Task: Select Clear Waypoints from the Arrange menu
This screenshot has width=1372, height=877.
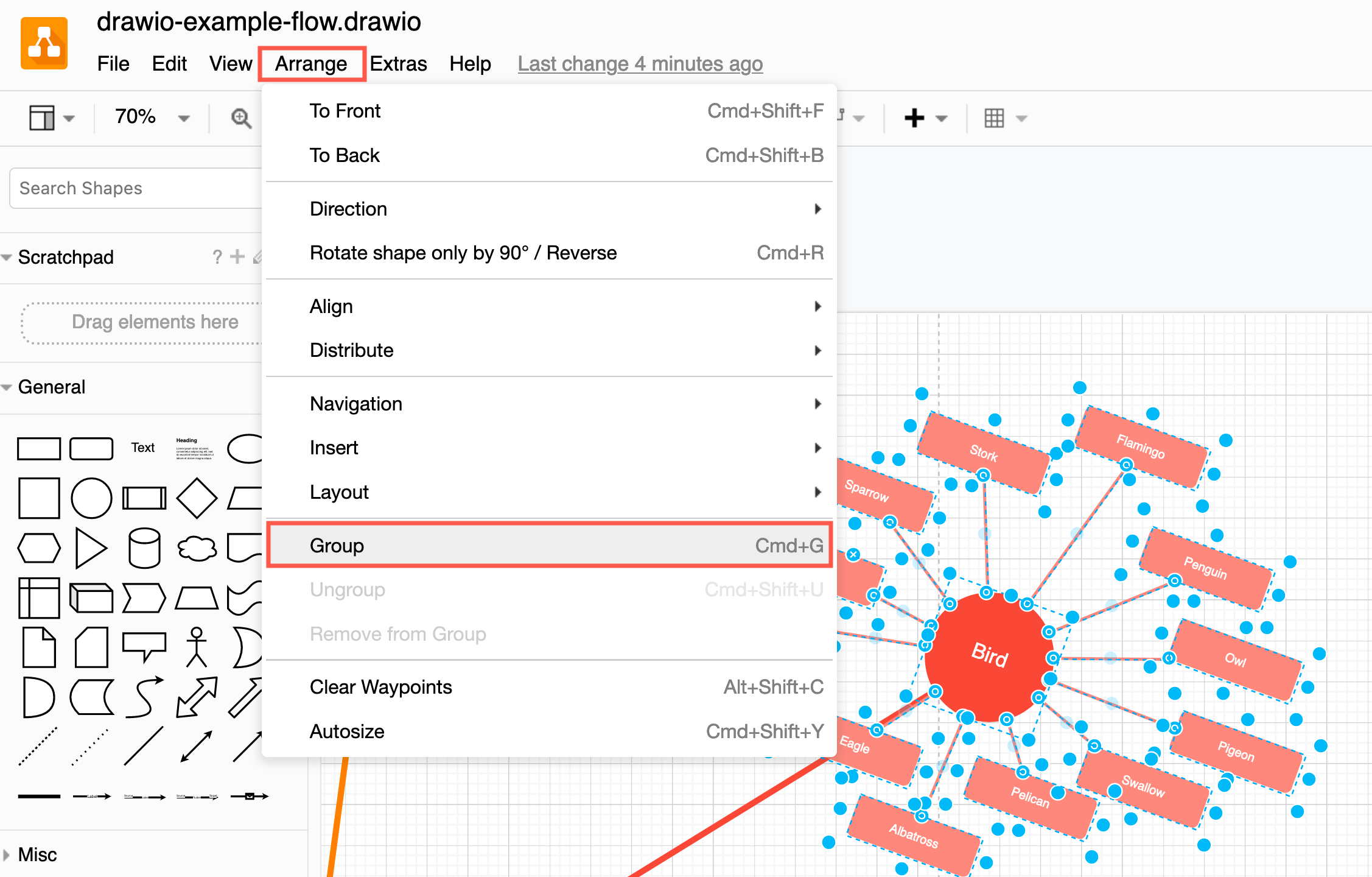Action: coord(380,687)
